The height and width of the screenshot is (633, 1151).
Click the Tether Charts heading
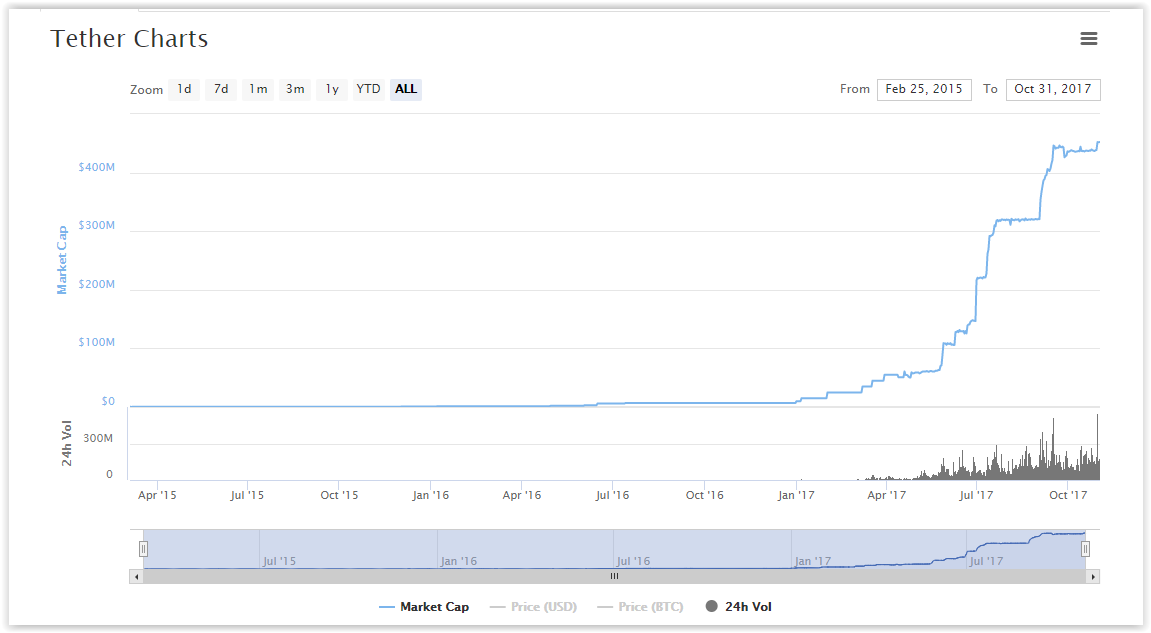[x=129, y=38]
